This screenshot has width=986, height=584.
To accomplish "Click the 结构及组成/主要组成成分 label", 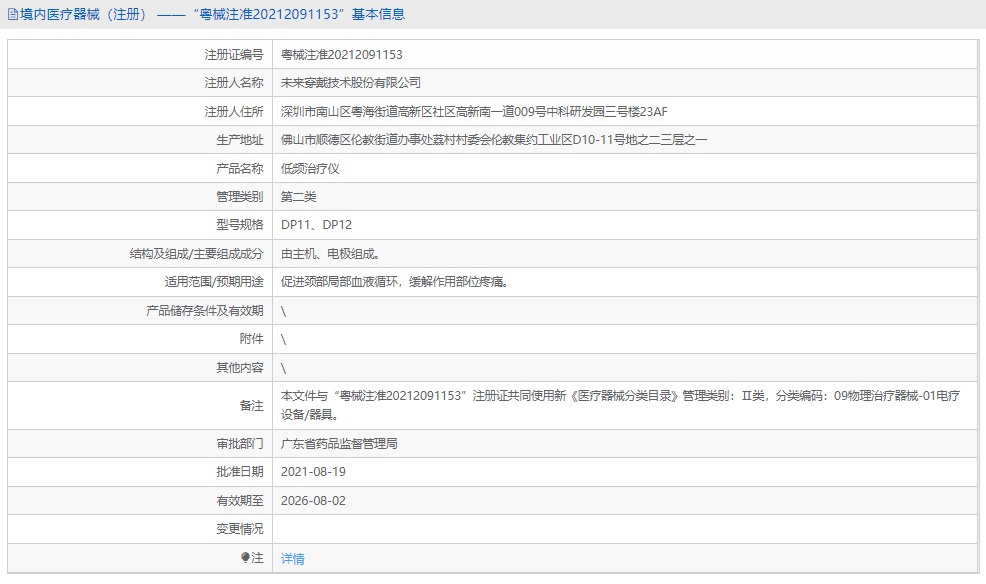I will click(x=196, y=254).
